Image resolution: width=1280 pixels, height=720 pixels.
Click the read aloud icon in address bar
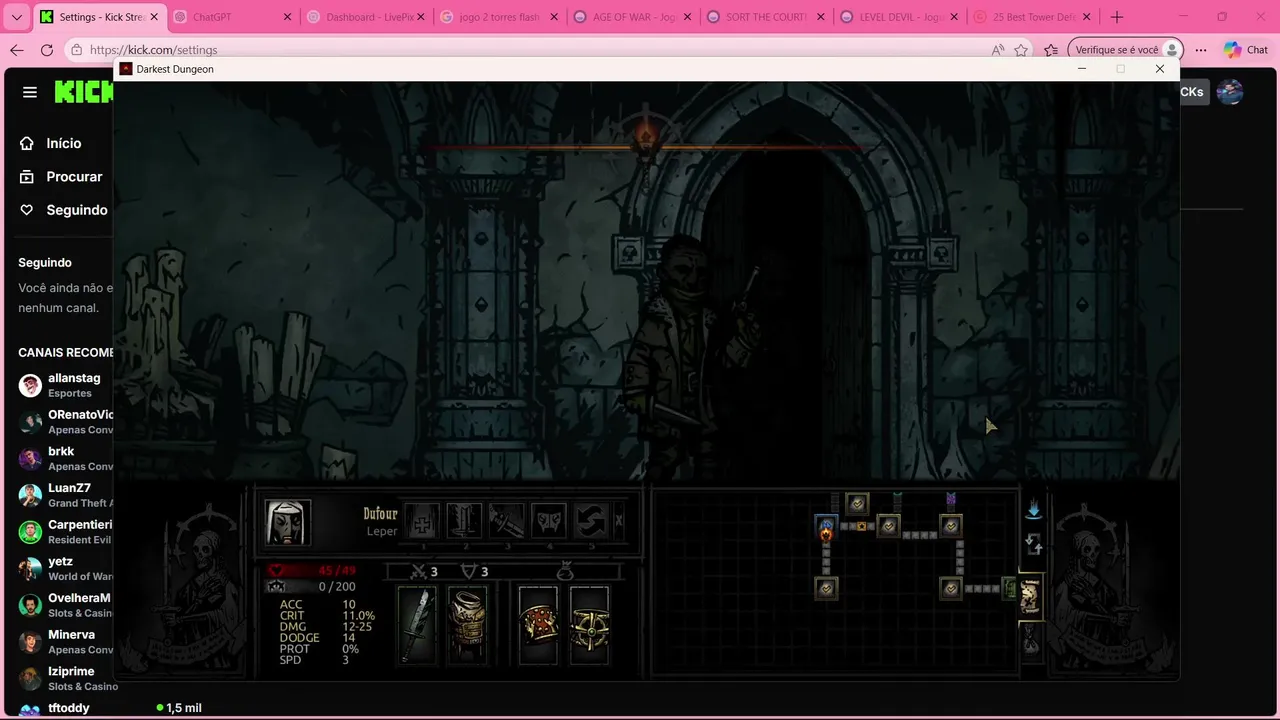pos(998,50)
